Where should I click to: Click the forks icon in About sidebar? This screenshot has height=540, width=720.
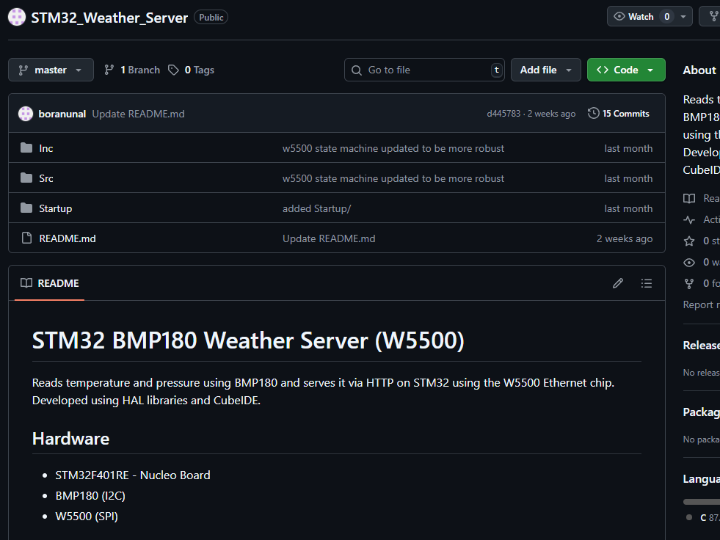(689, 284)
